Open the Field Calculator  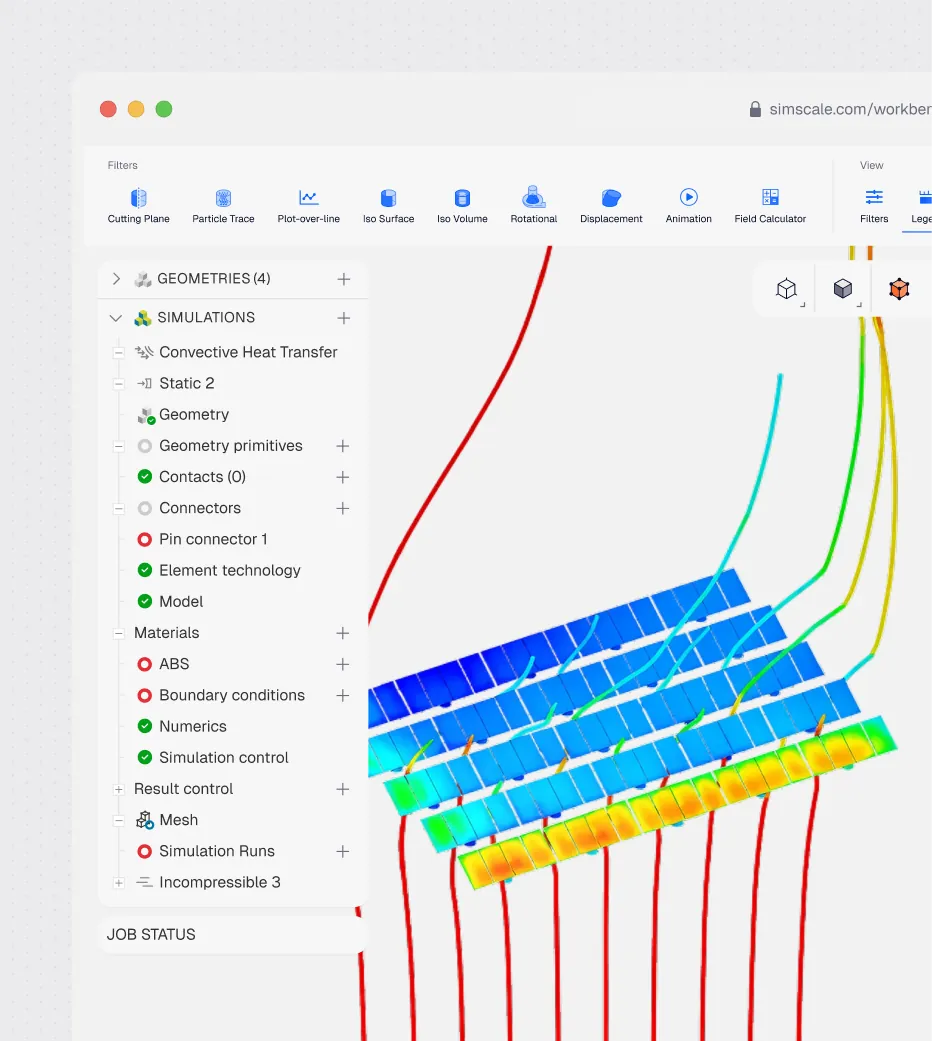[770, 206]
